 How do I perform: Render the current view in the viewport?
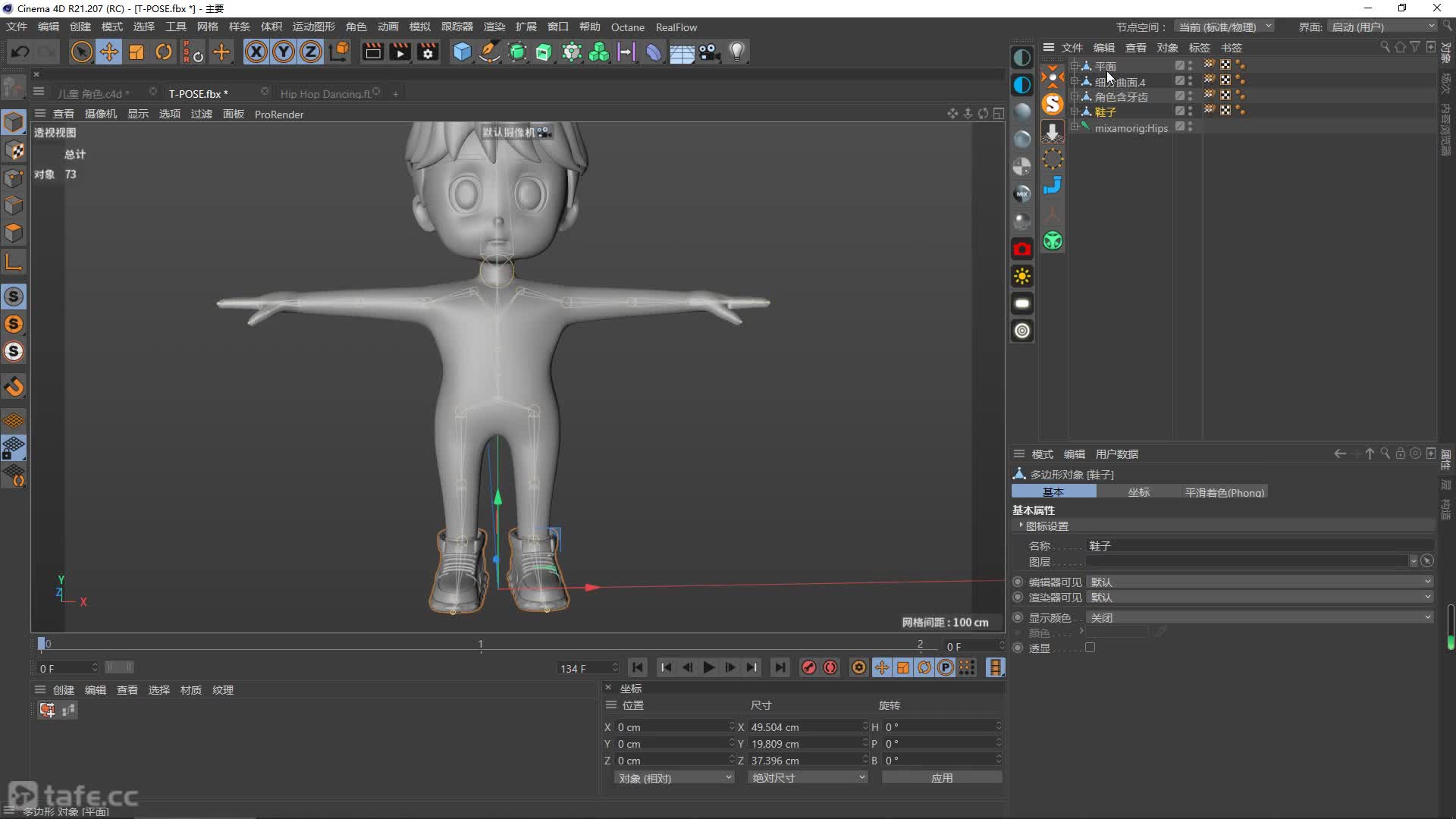point(372,52)
